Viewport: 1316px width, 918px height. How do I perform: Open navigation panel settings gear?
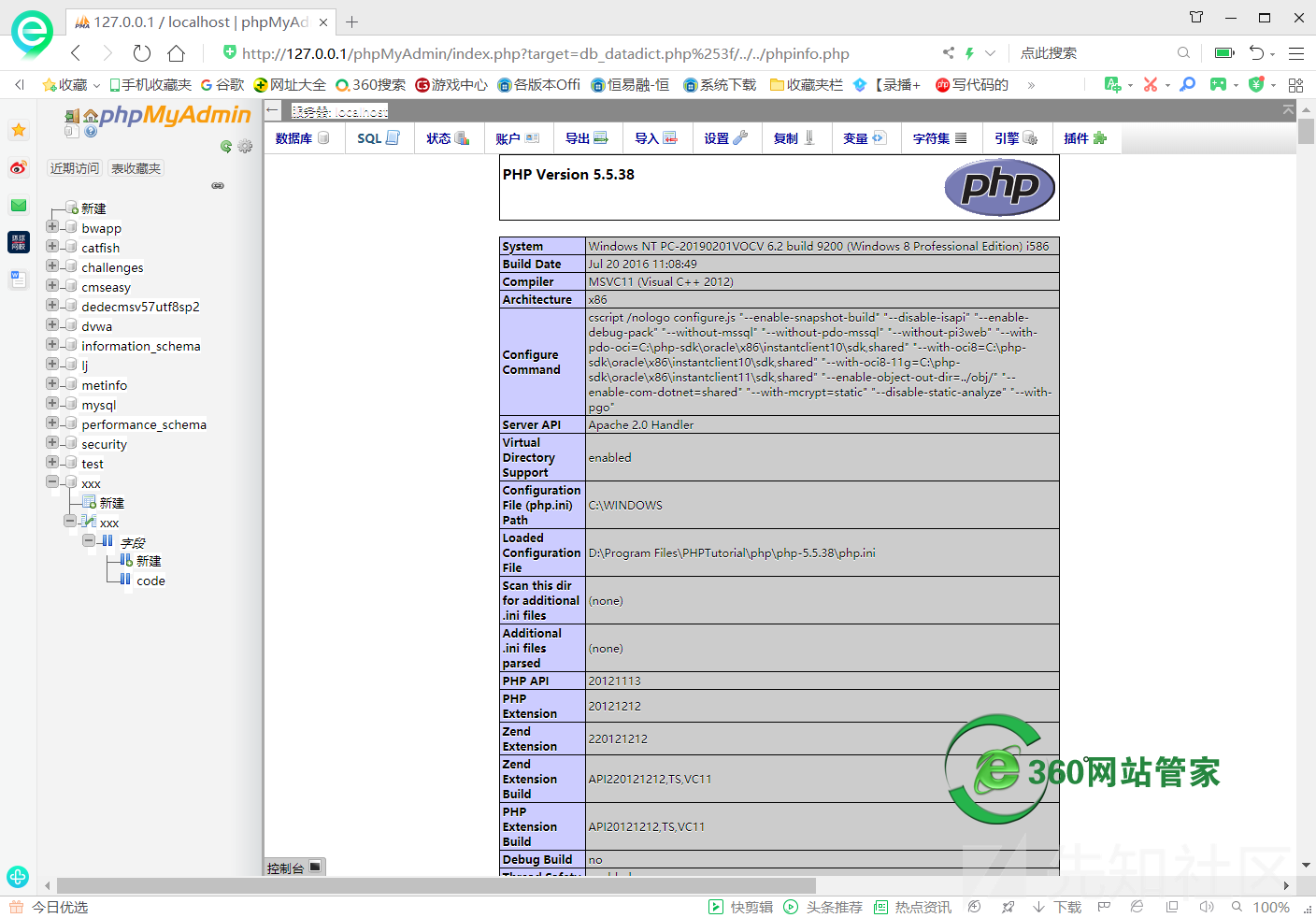[x=245, y=146]
